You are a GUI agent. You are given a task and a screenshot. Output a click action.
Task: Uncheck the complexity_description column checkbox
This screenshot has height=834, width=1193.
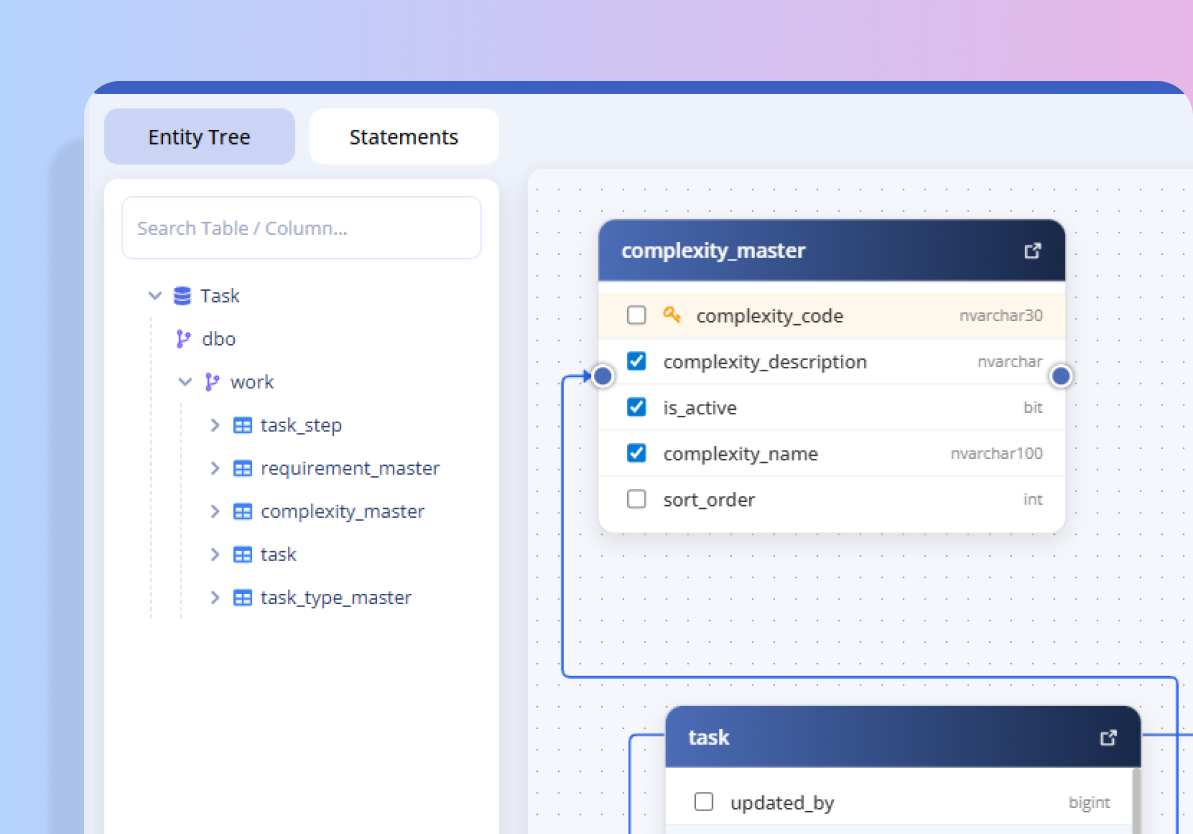(637, 361)
